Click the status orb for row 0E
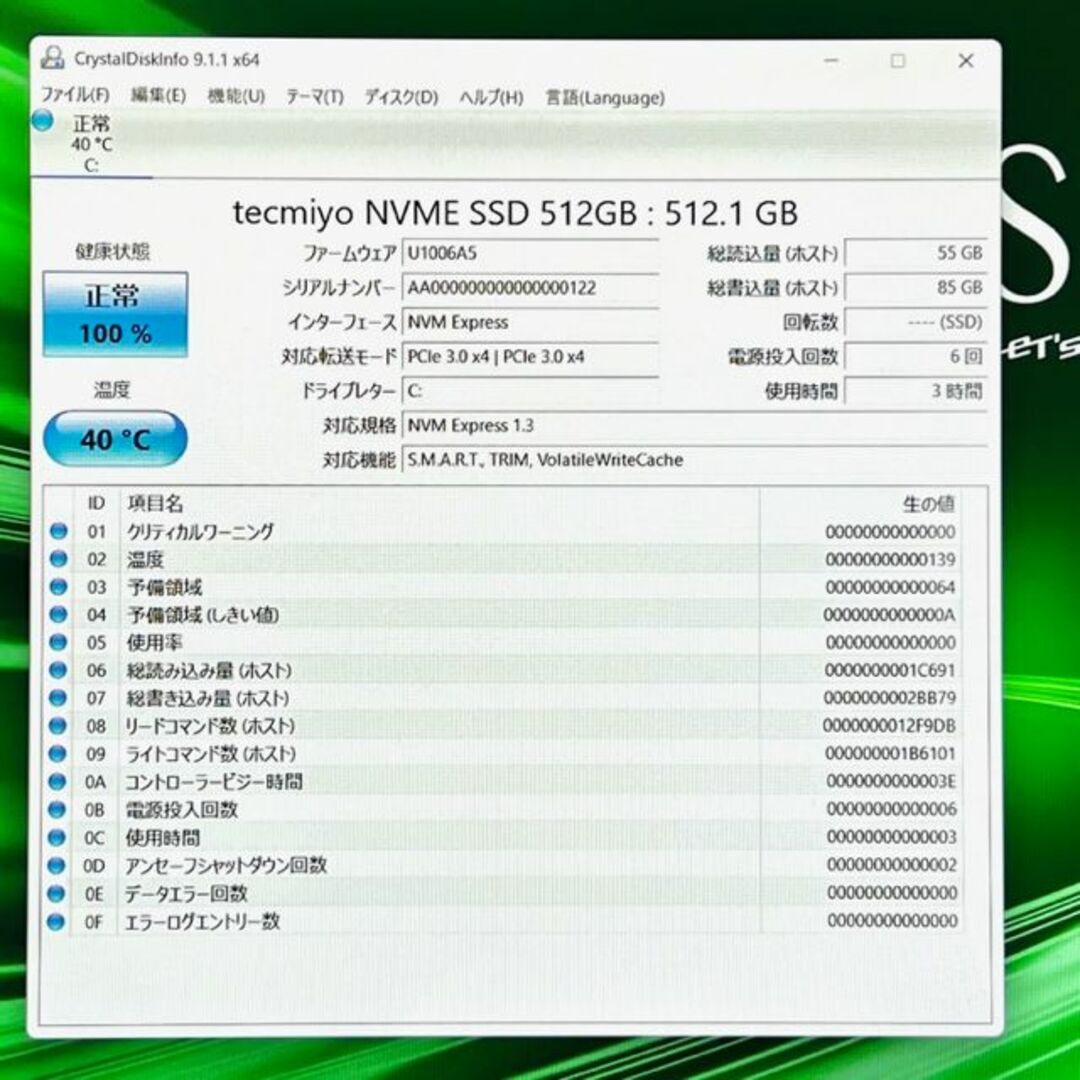The image size is (1080, 1080). pos(56,893)
